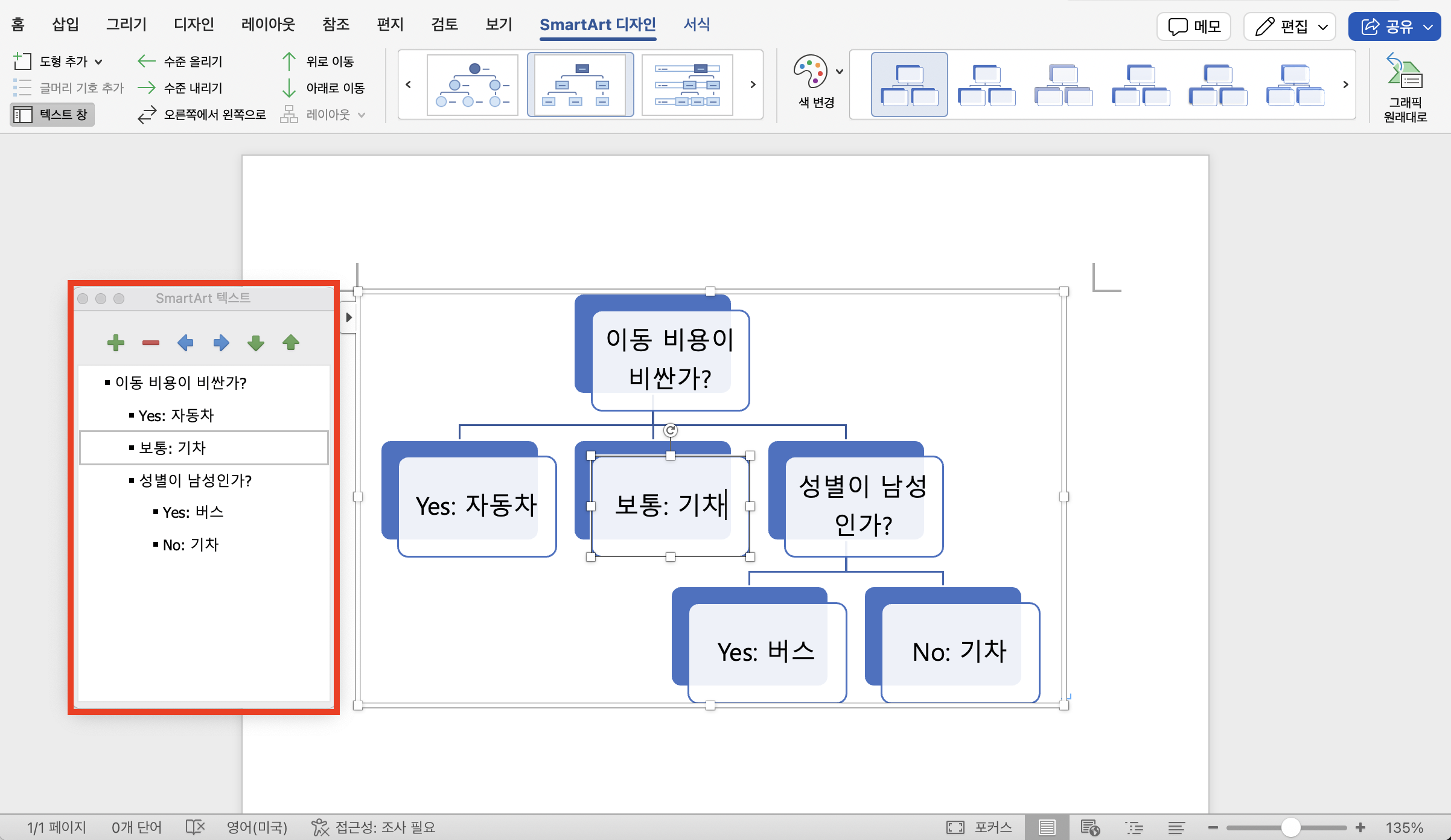
Task: Select 'No: 기차' text pane row
Action: (x=204, y=545)
